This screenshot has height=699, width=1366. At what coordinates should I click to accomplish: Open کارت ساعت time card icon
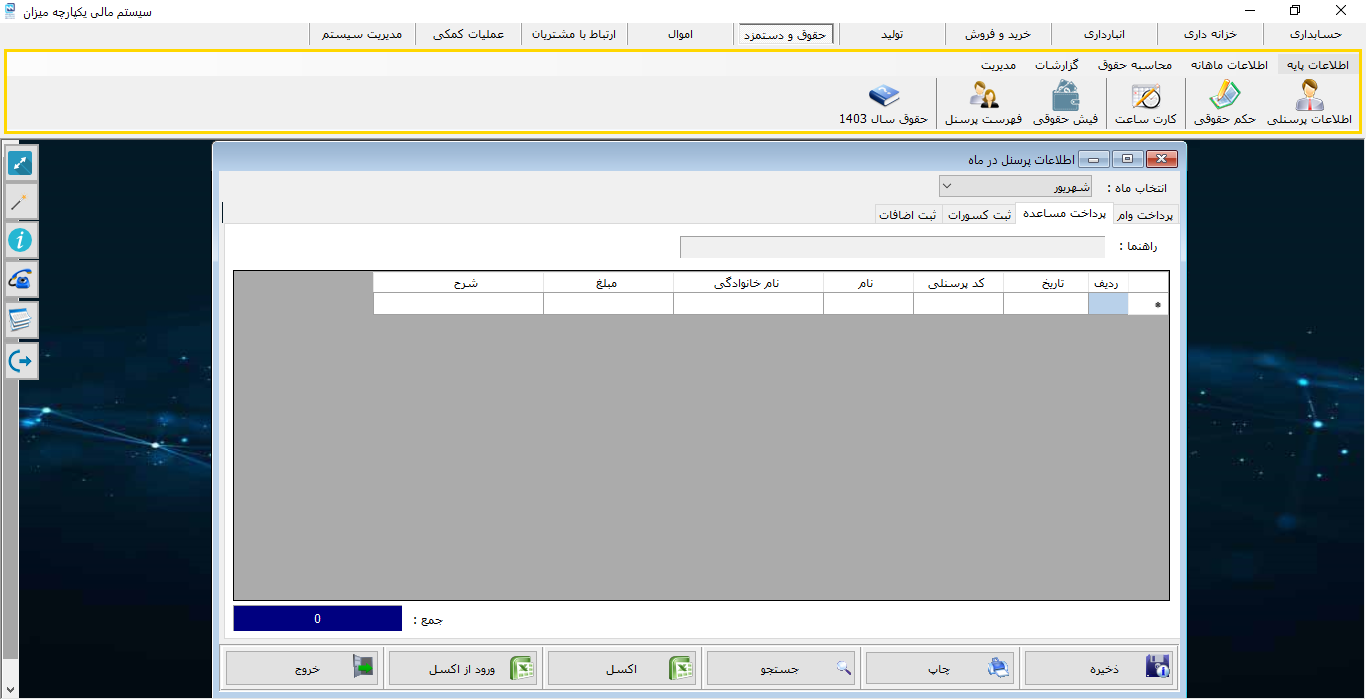(x=1145, y=104)
